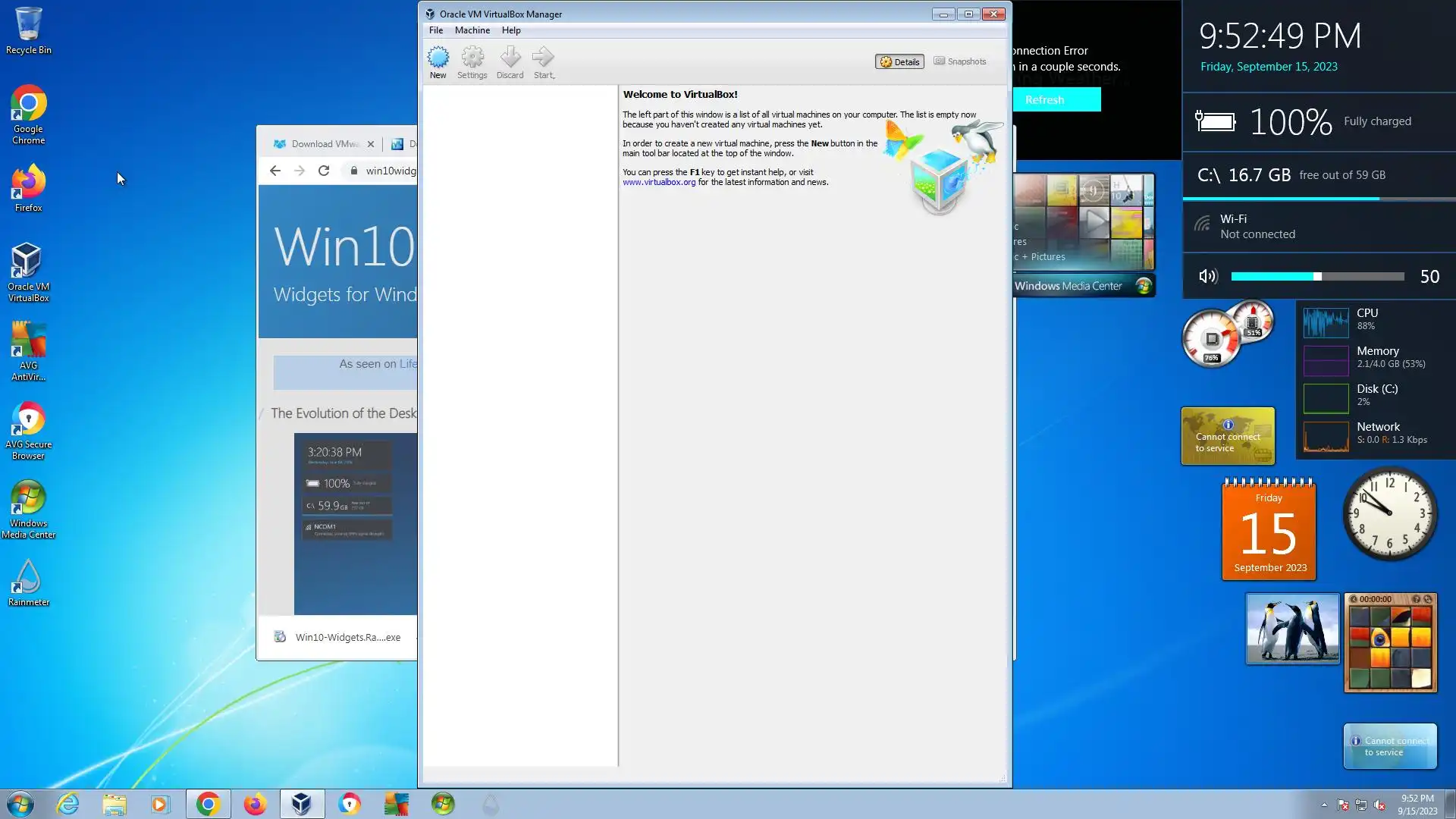
Task: Switch to Details view
Action: 899,61
